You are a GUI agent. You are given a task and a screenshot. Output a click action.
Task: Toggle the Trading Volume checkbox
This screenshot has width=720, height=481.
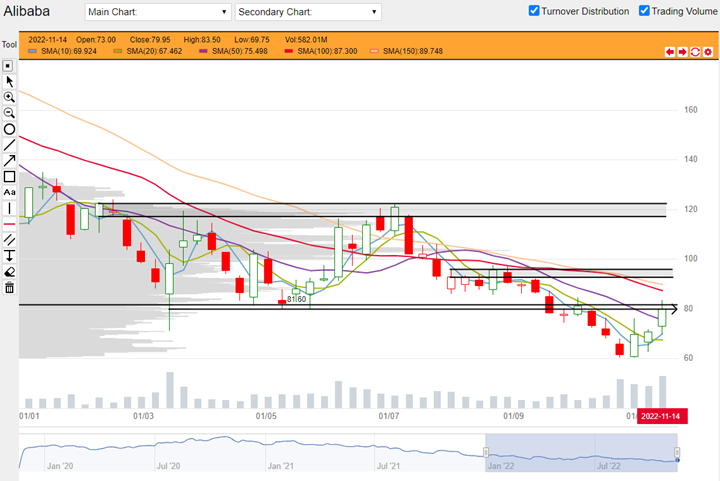(x=644, y=11)
